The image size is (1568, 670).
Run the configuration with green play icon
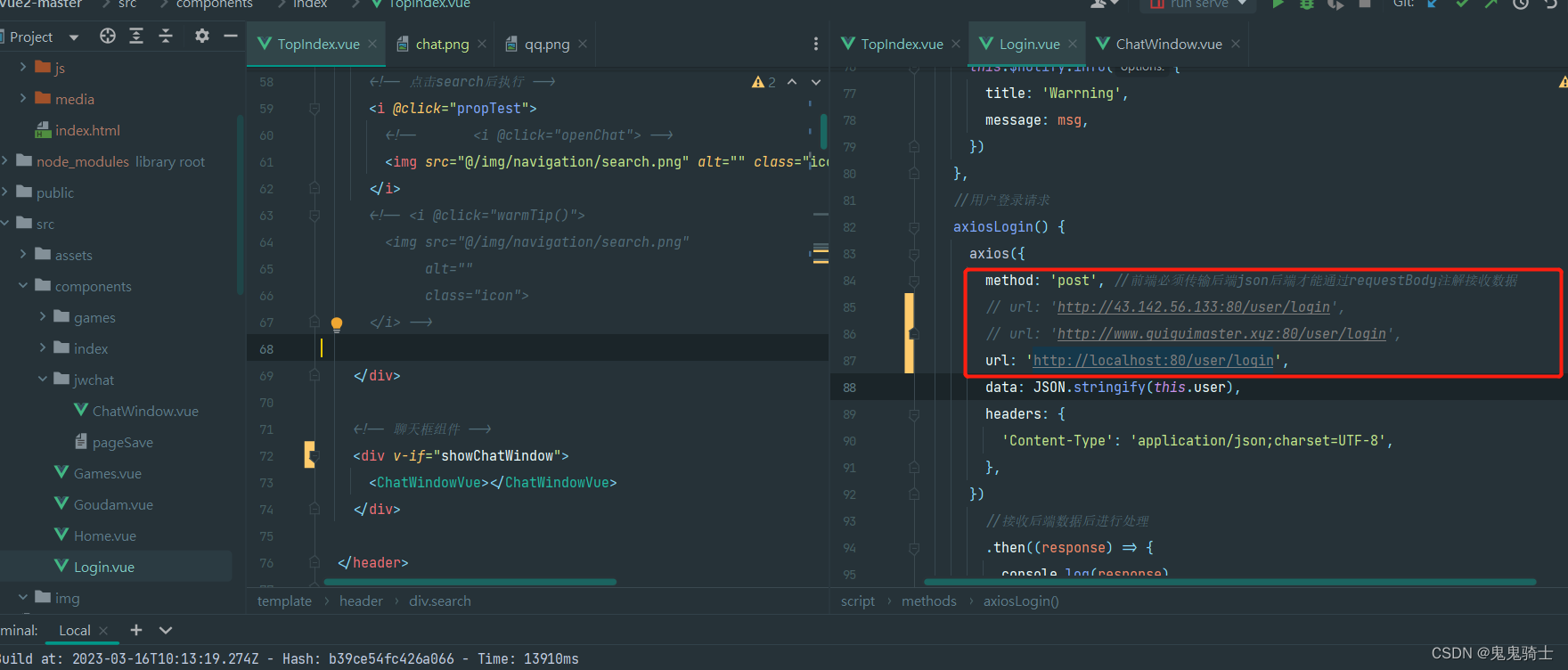point(1278,4)
